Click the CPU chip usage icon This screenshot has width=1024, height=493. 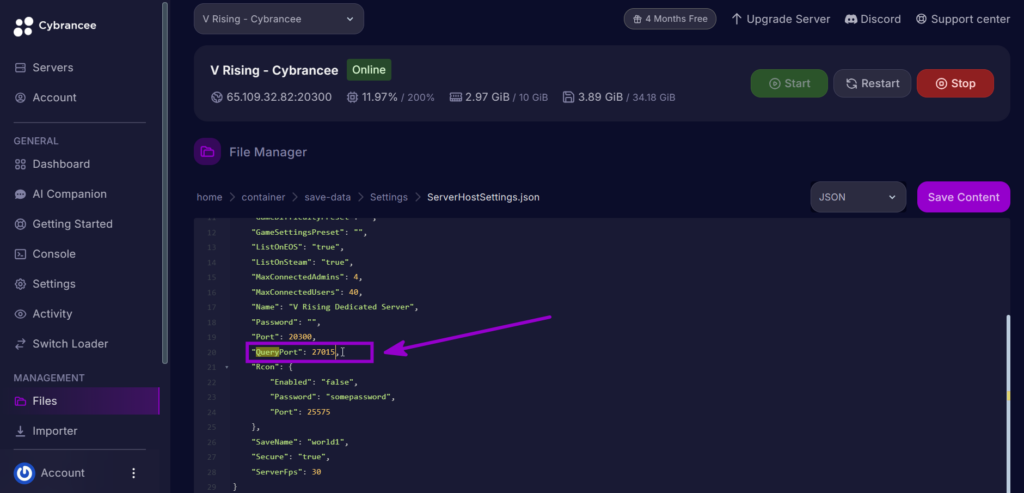coord(353,97)
